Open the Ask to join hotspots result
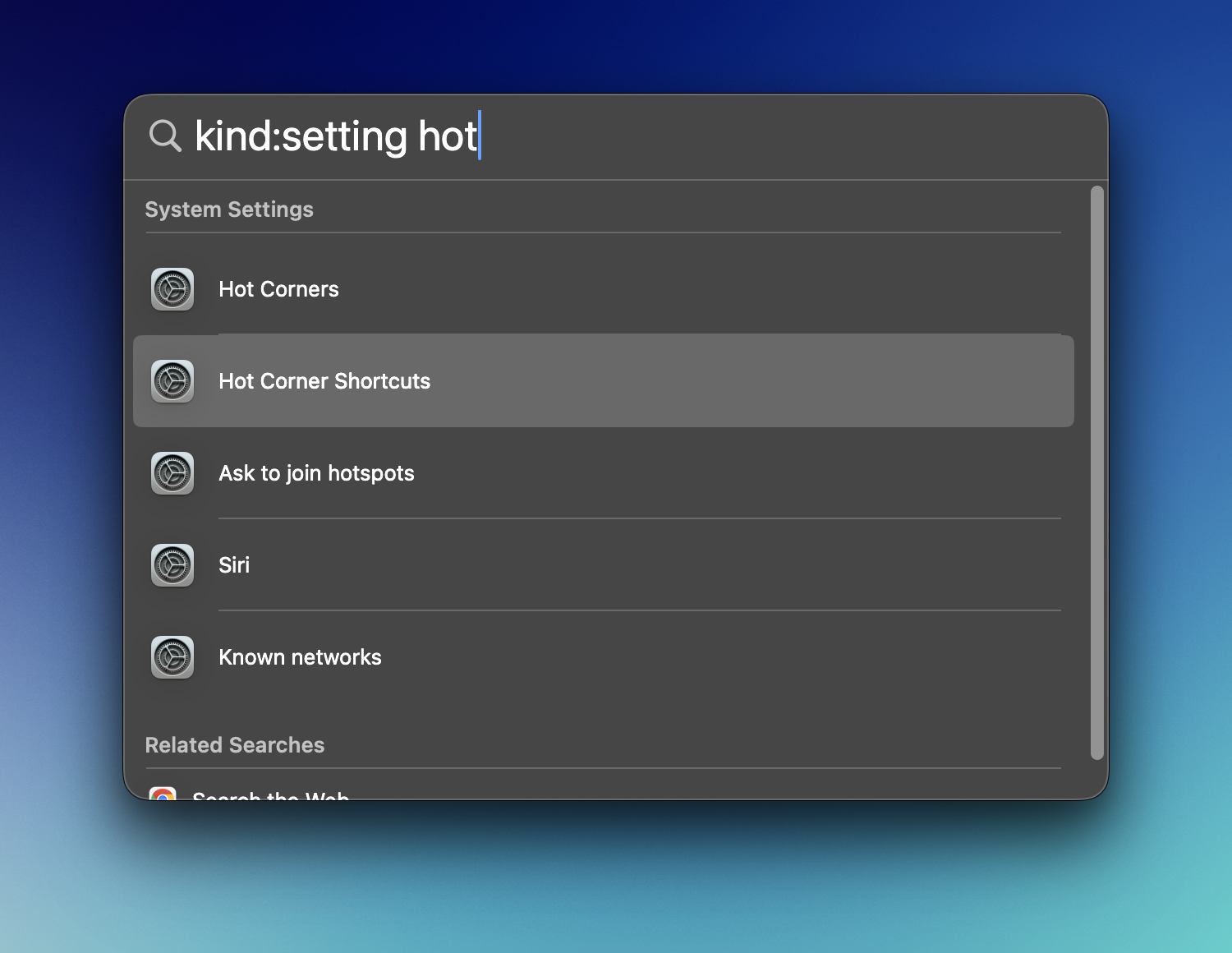The height and width of the screenshot is (953, 1232). tap(604, 473)
